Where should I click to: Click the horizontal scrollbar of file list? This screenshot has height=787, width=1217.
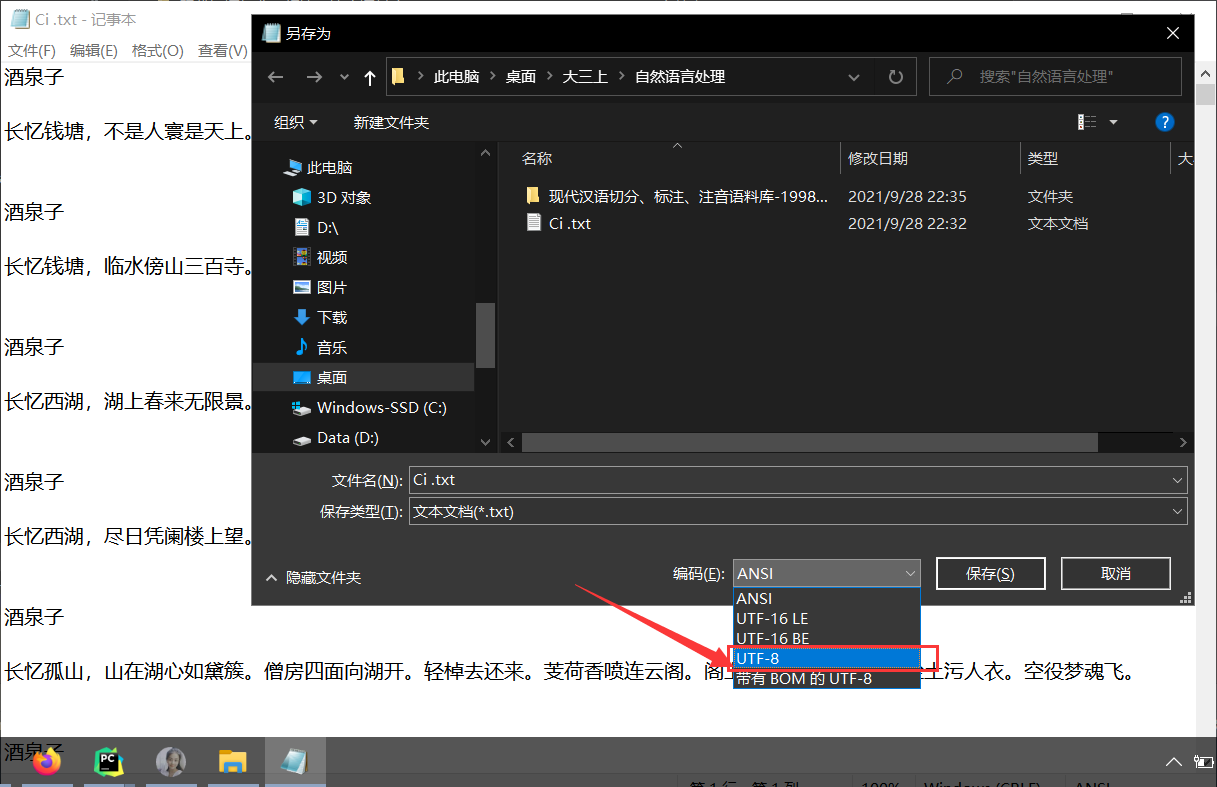[x=810, y=442]
